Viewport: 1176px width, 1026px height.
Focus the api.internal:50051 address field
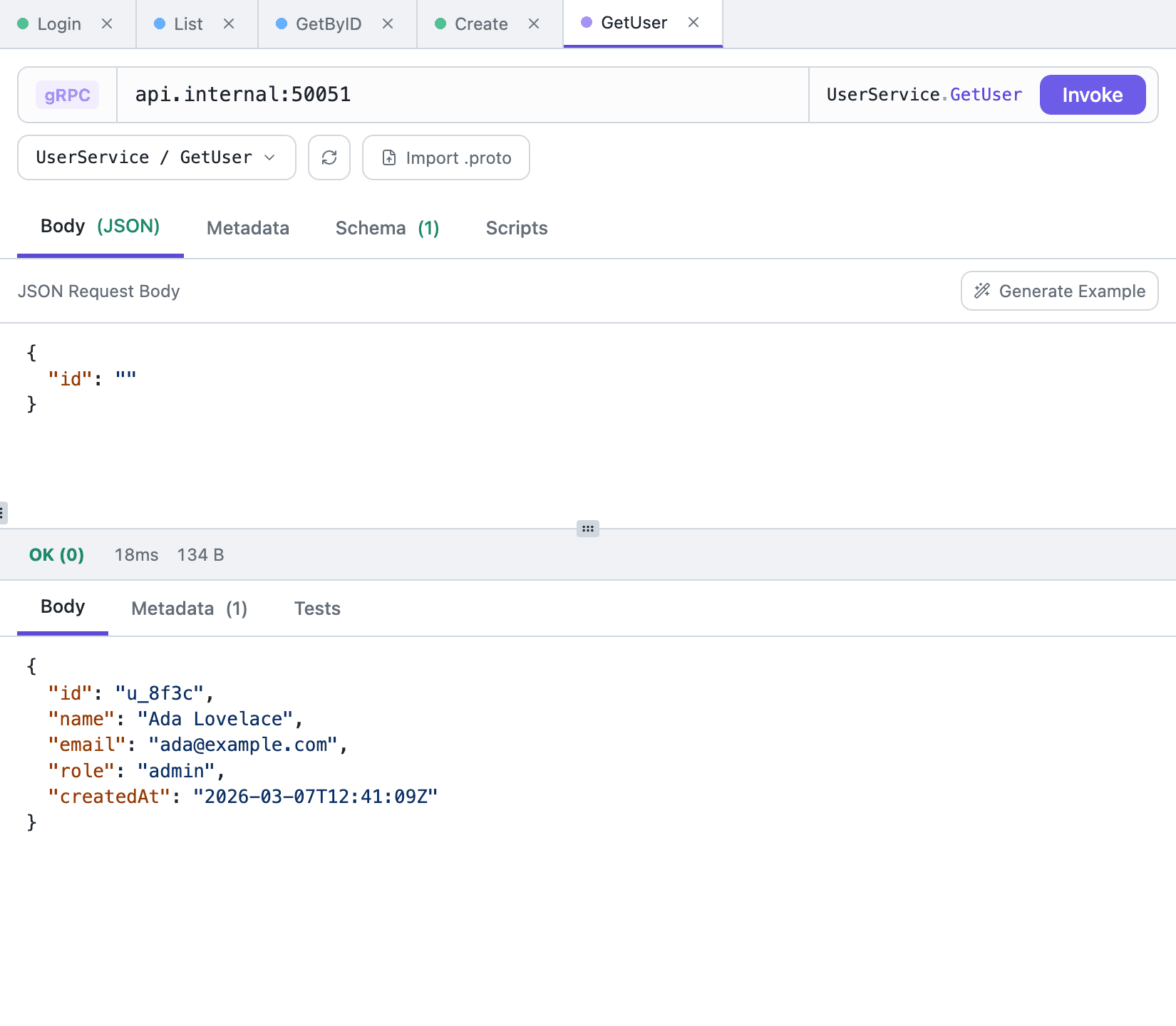[x=463, y=95]
